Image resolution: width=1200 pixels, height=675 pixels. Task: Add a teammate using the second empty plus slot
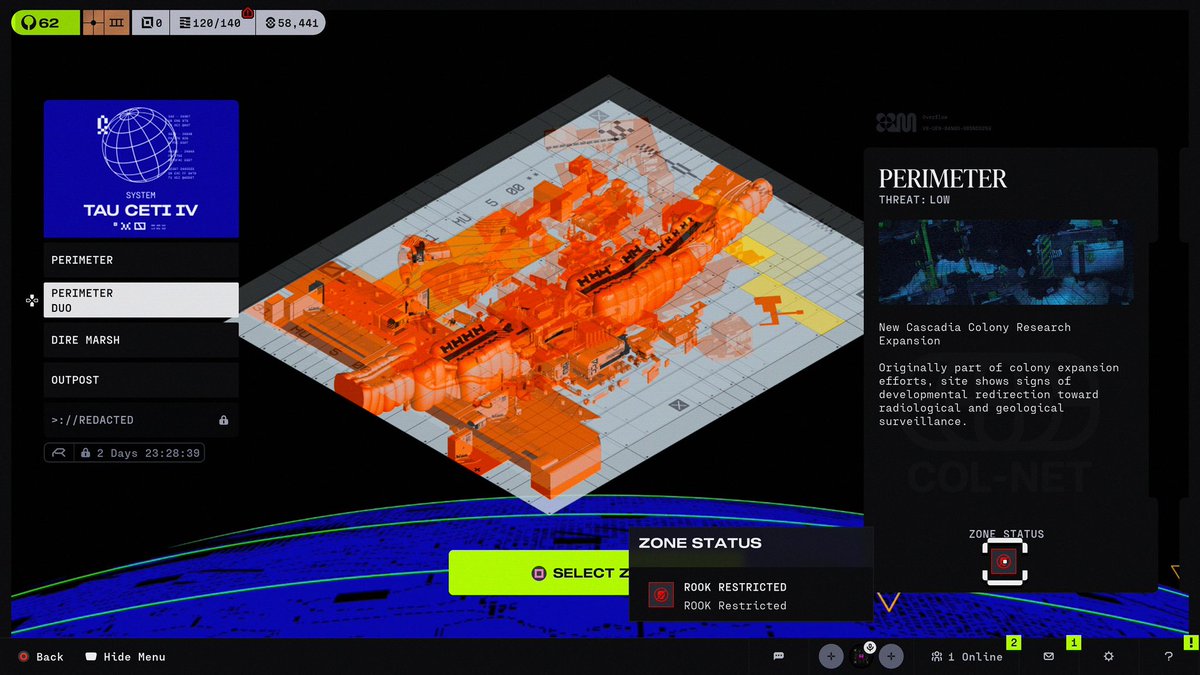click(x=892, y=656)
